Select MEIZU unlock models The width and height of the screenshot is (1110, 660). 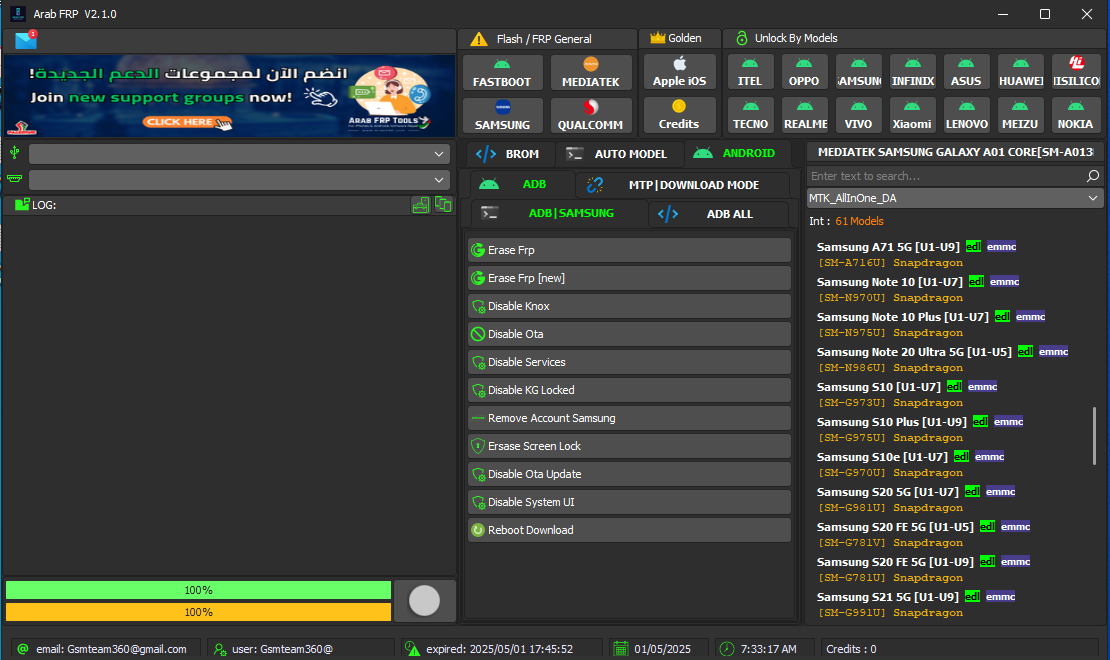(x=1021, y=115)
